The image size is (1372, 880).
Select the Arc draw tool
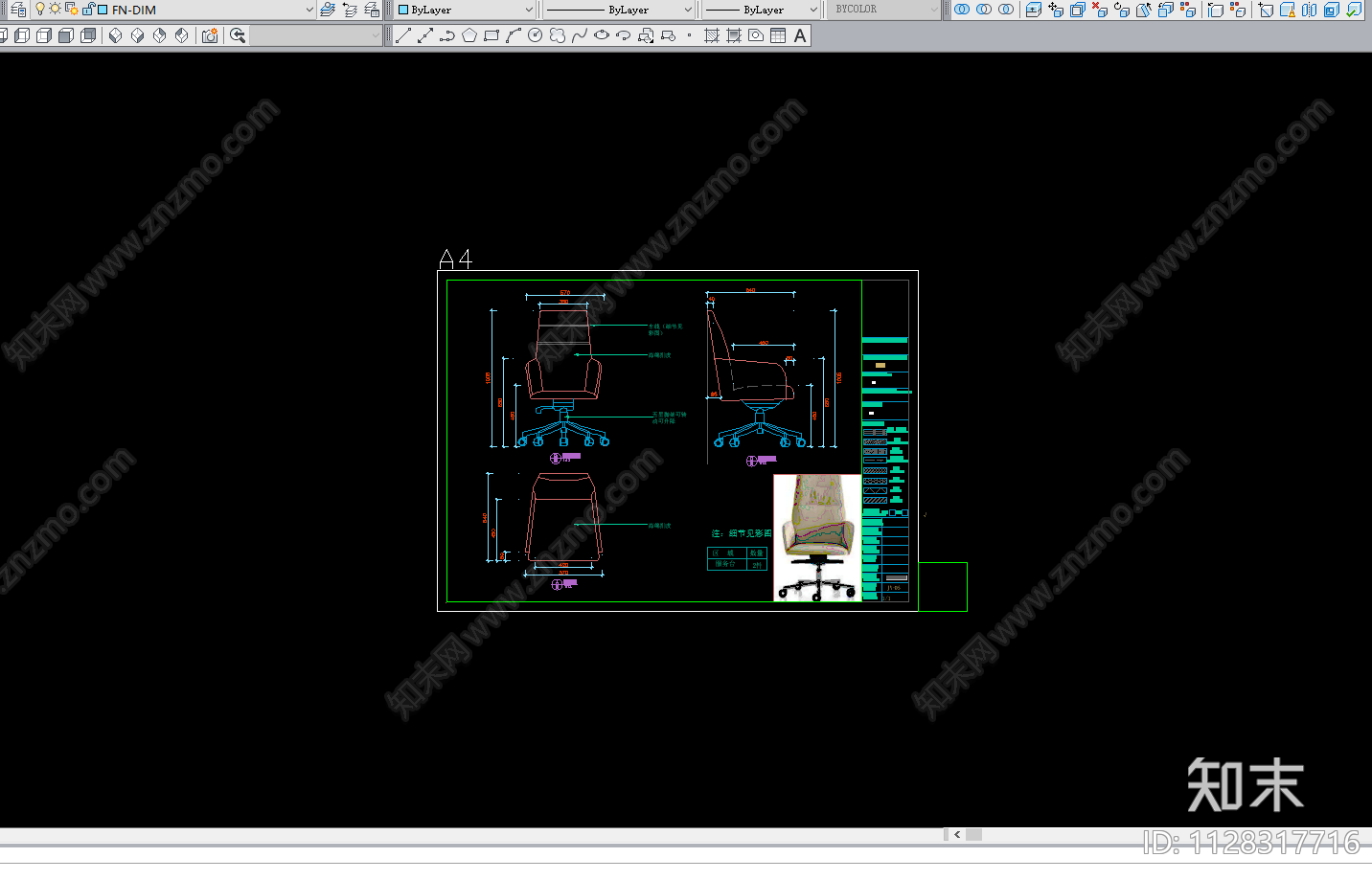pyautogui.click(x=514, y=35)
